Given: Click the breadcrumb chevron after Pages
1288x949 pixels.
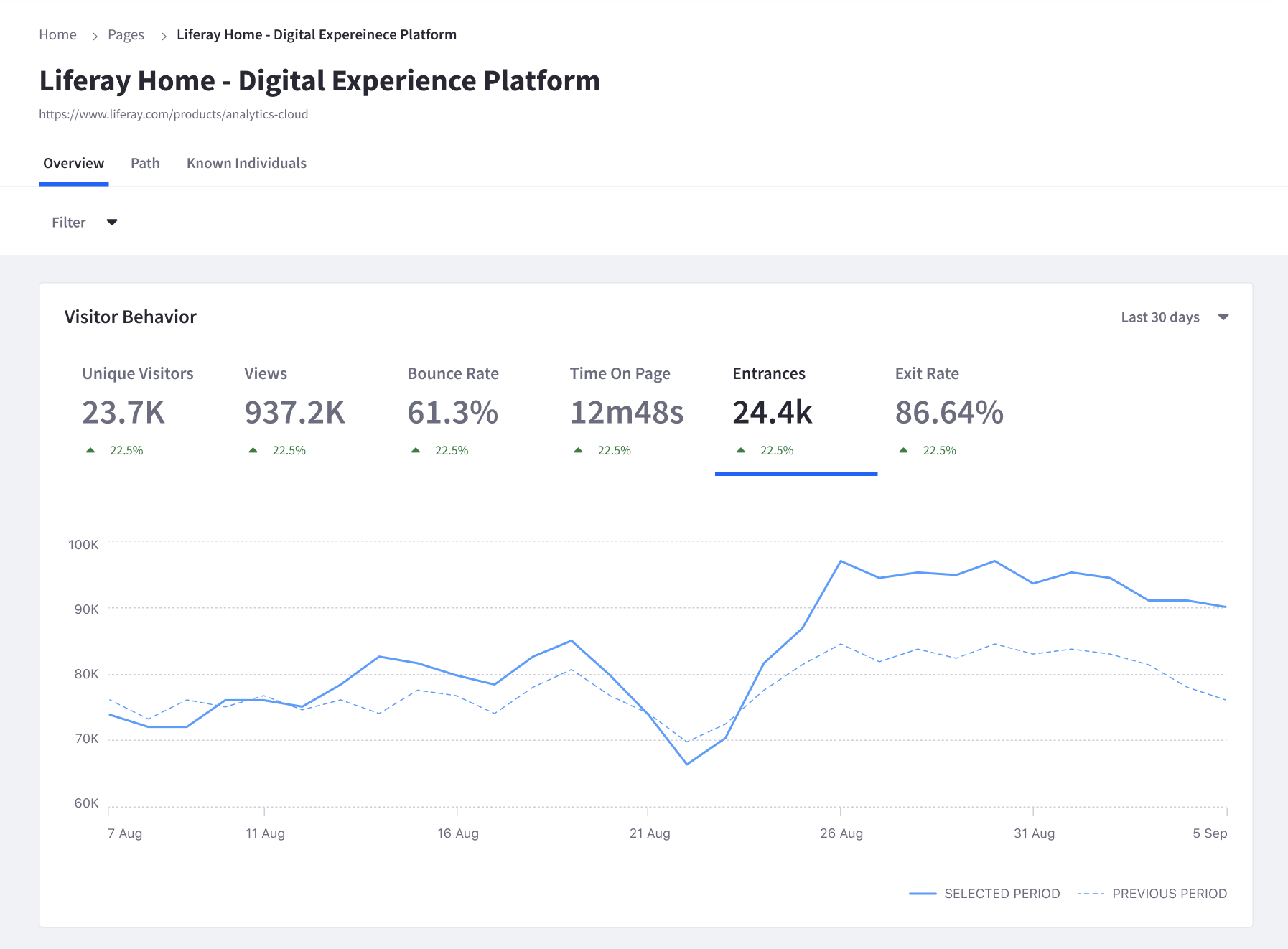Looking at the screenshot, I should click(x=164, y=36).
